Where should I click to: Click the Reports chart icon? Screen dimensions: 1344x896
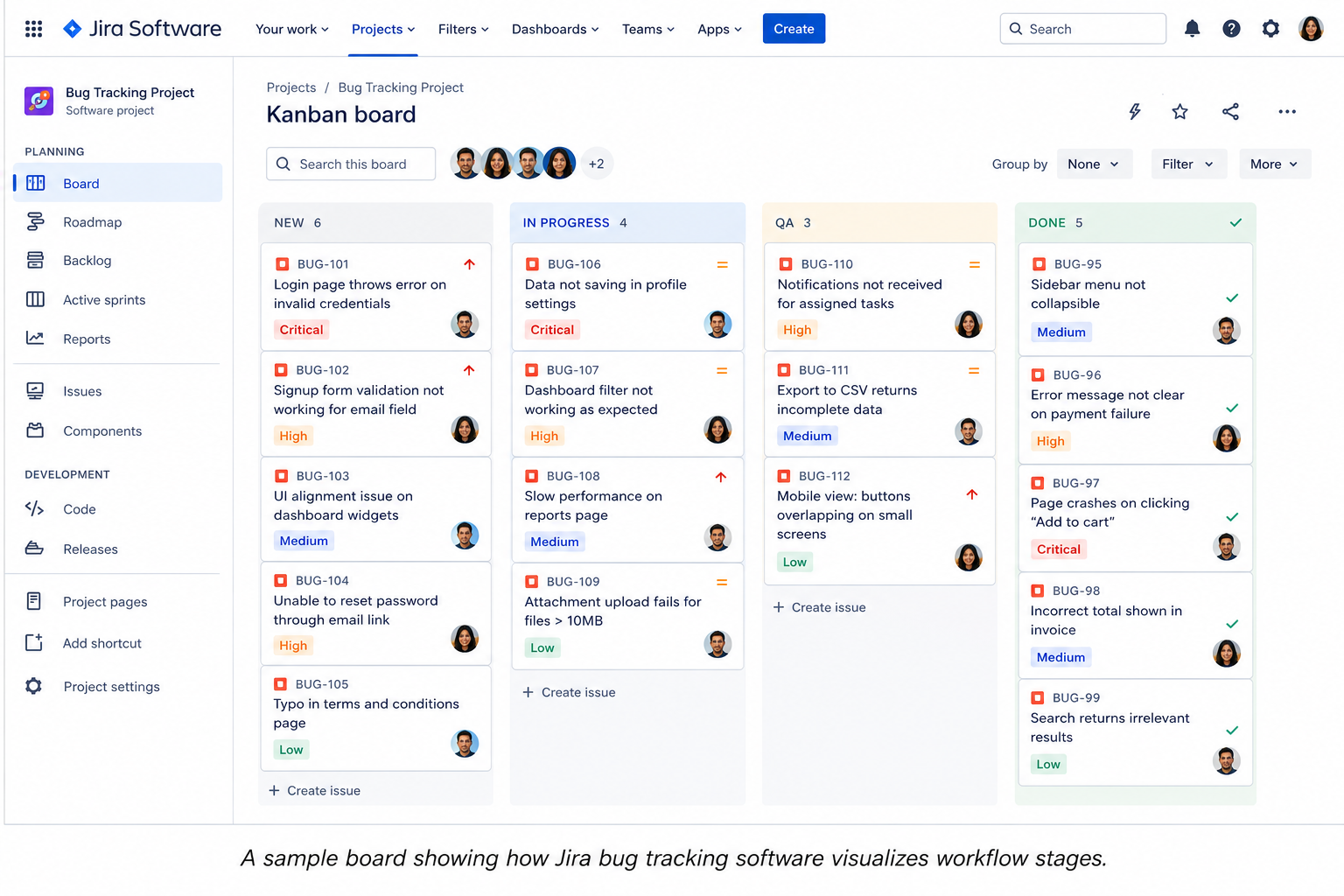coord(35,338)
